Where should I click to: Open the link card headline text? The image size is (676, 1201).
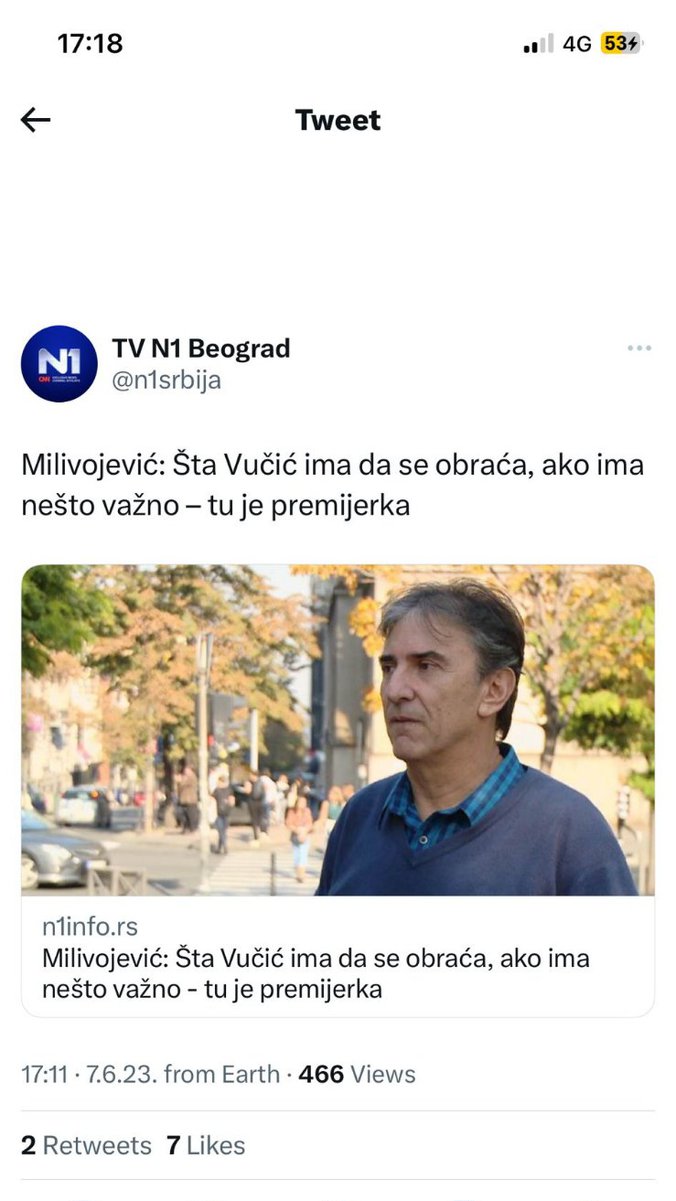pyautogui.click(x=316, y=974)
